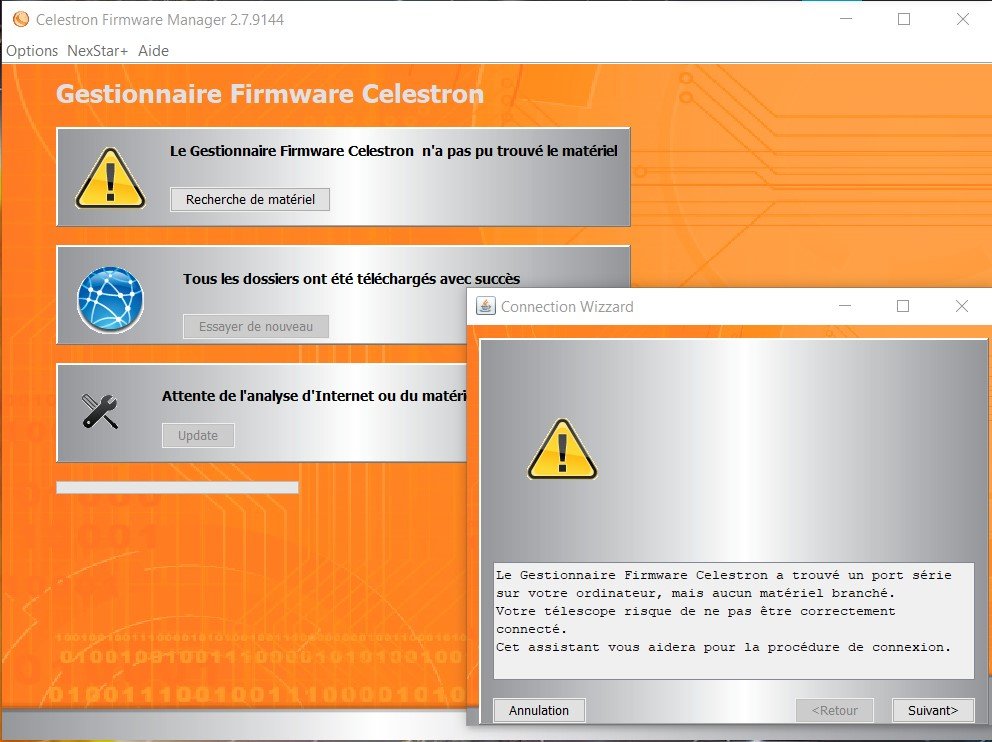Screen dimensions: 992x742
Task: Click the Celestron app icon in title bar
Action: coord(20,19)
